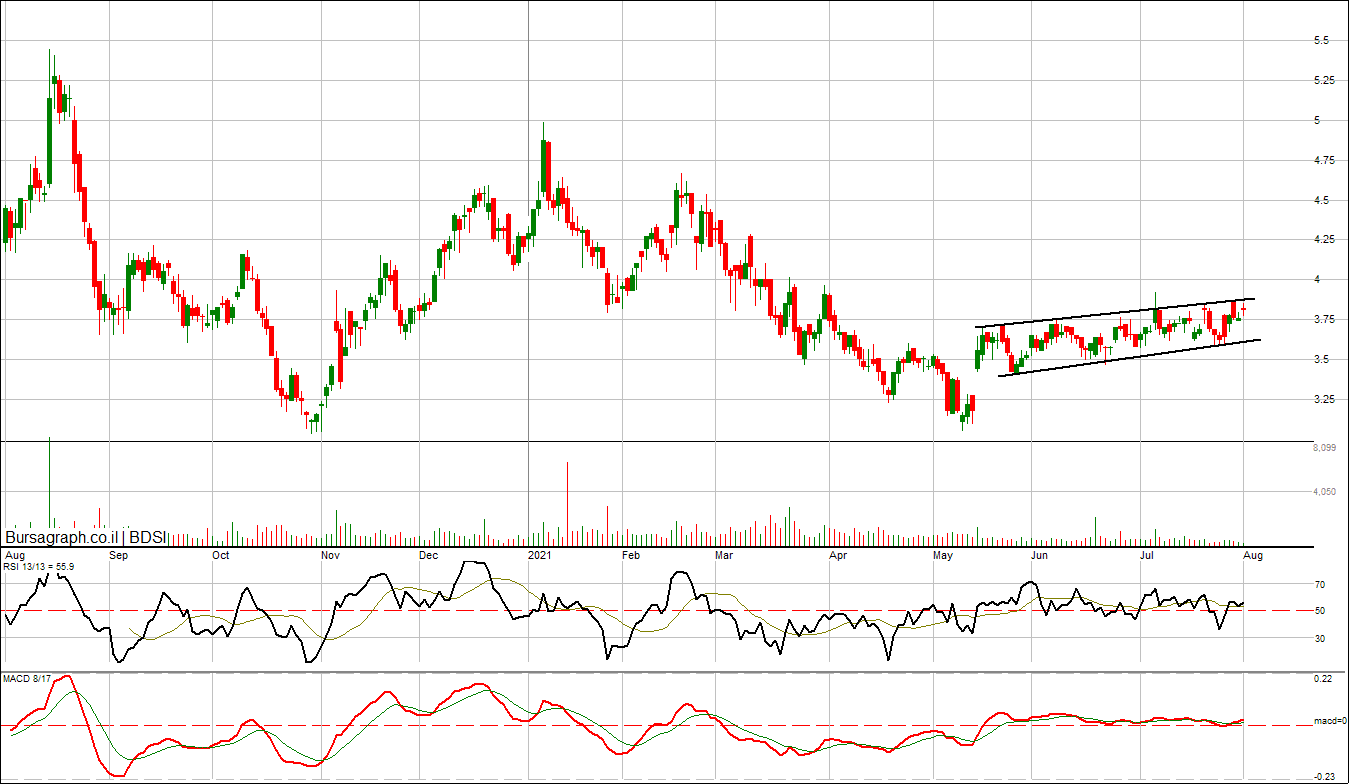
Task: Click the 4.5 price axis label
Action: (1321, 200)
